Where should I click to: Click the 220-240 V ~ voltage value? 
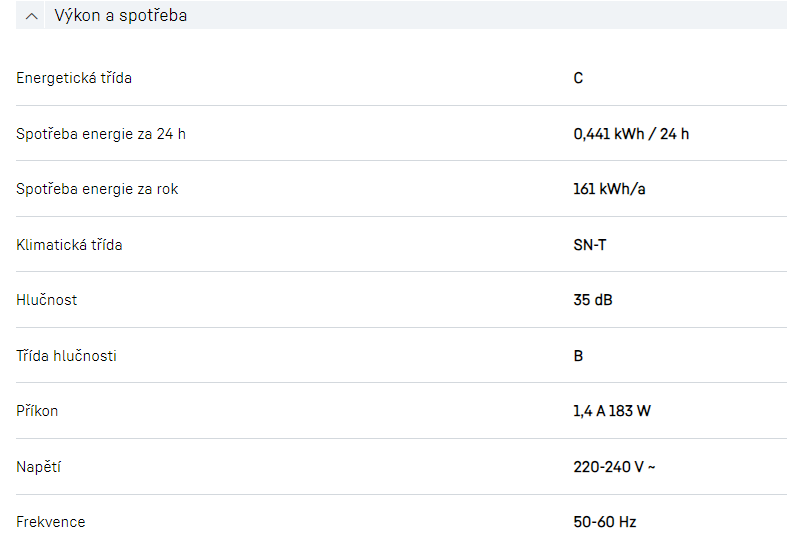(614, 467)
